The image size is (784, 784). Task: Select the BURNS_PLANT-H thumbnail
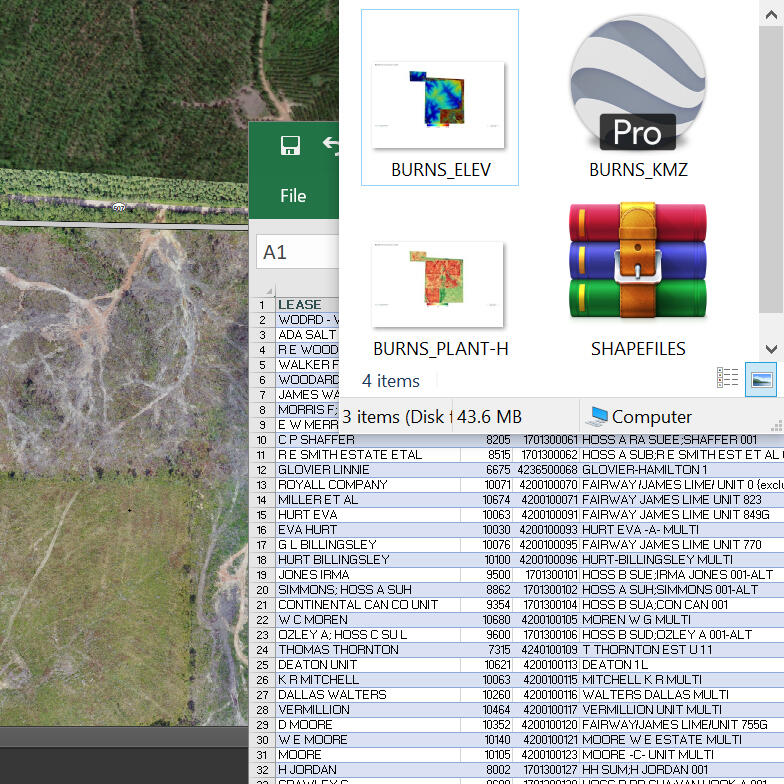tap(440, 286)
